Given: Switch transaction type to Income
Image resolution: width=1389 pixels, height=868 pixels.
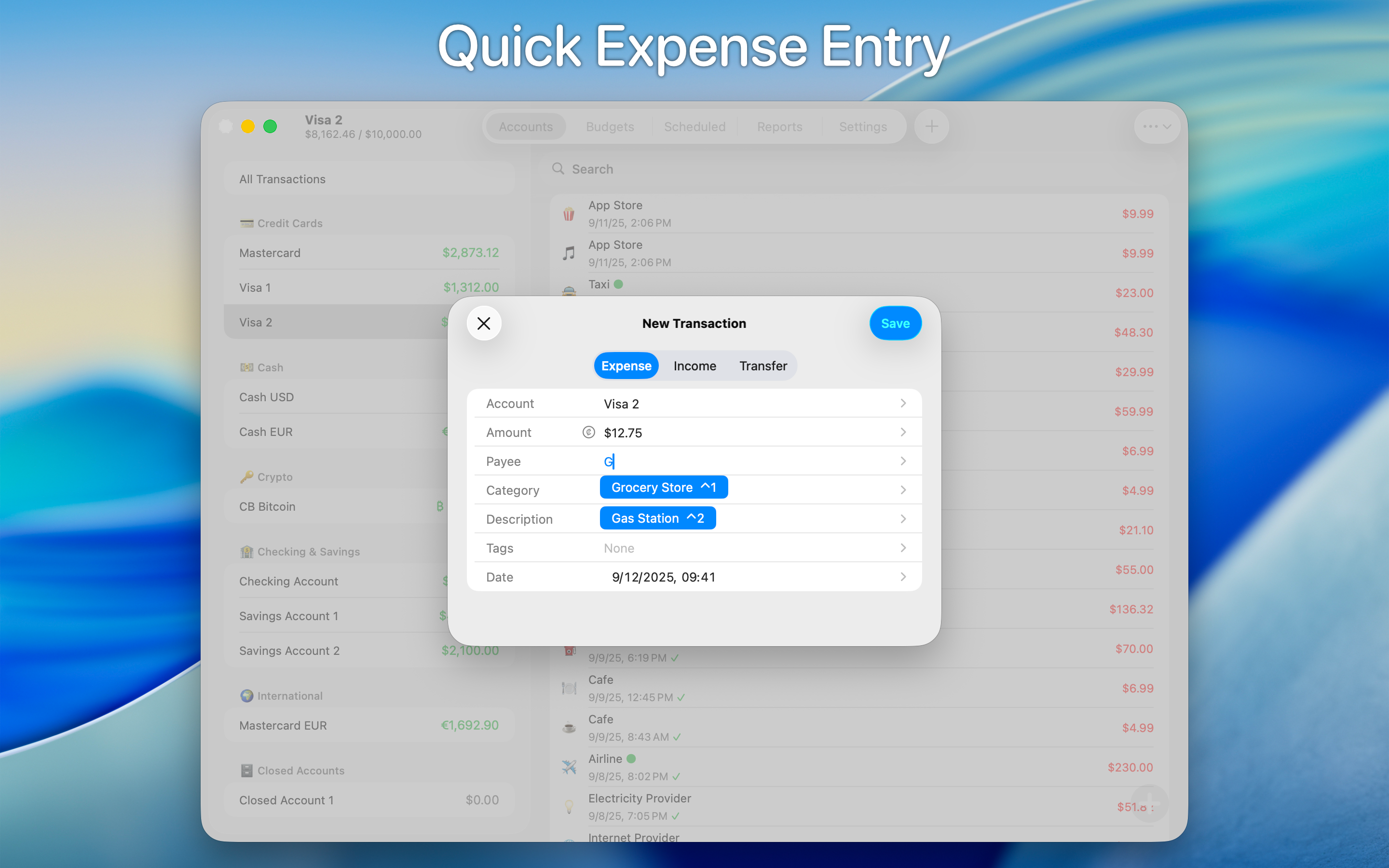Looking at the screenshot, I should (x=694, y=366).
